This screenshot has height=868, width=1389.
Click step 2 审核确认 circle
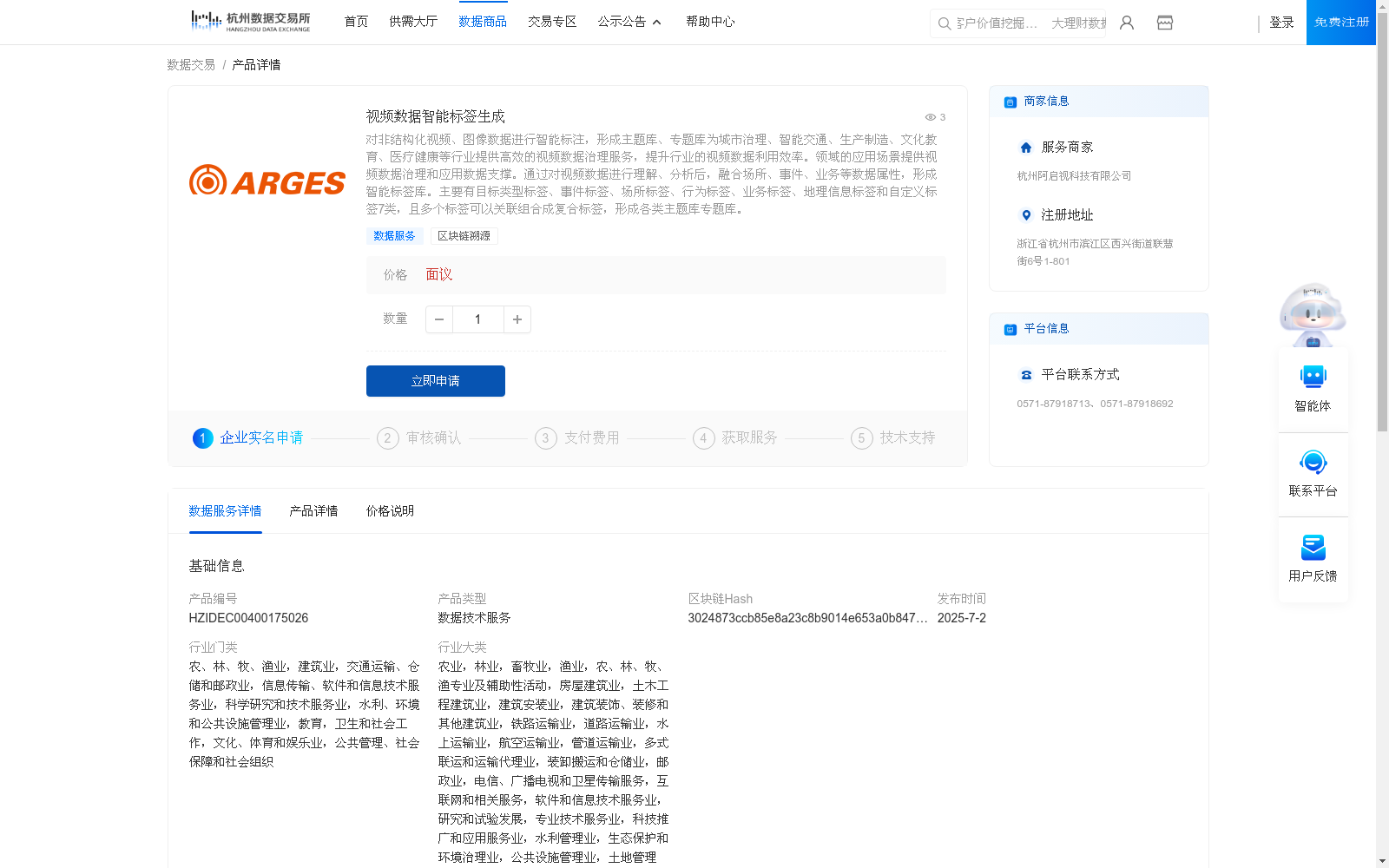click(387, 438)
